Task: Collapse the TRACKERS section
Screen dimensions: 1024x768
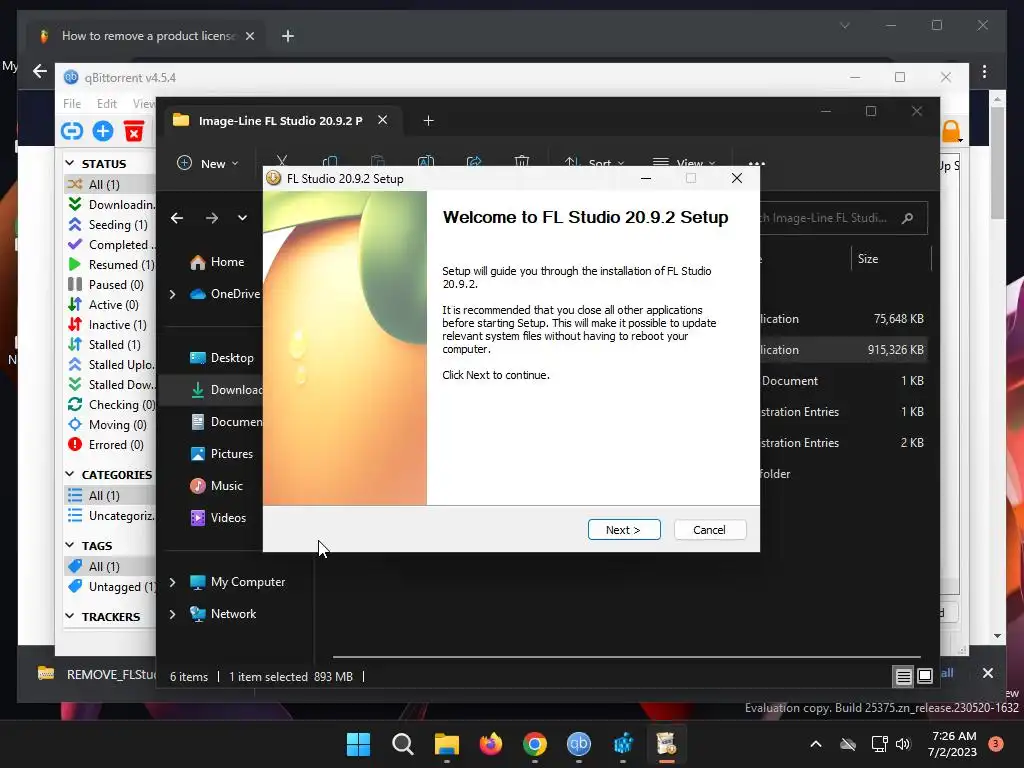Action: coord(71,616)
